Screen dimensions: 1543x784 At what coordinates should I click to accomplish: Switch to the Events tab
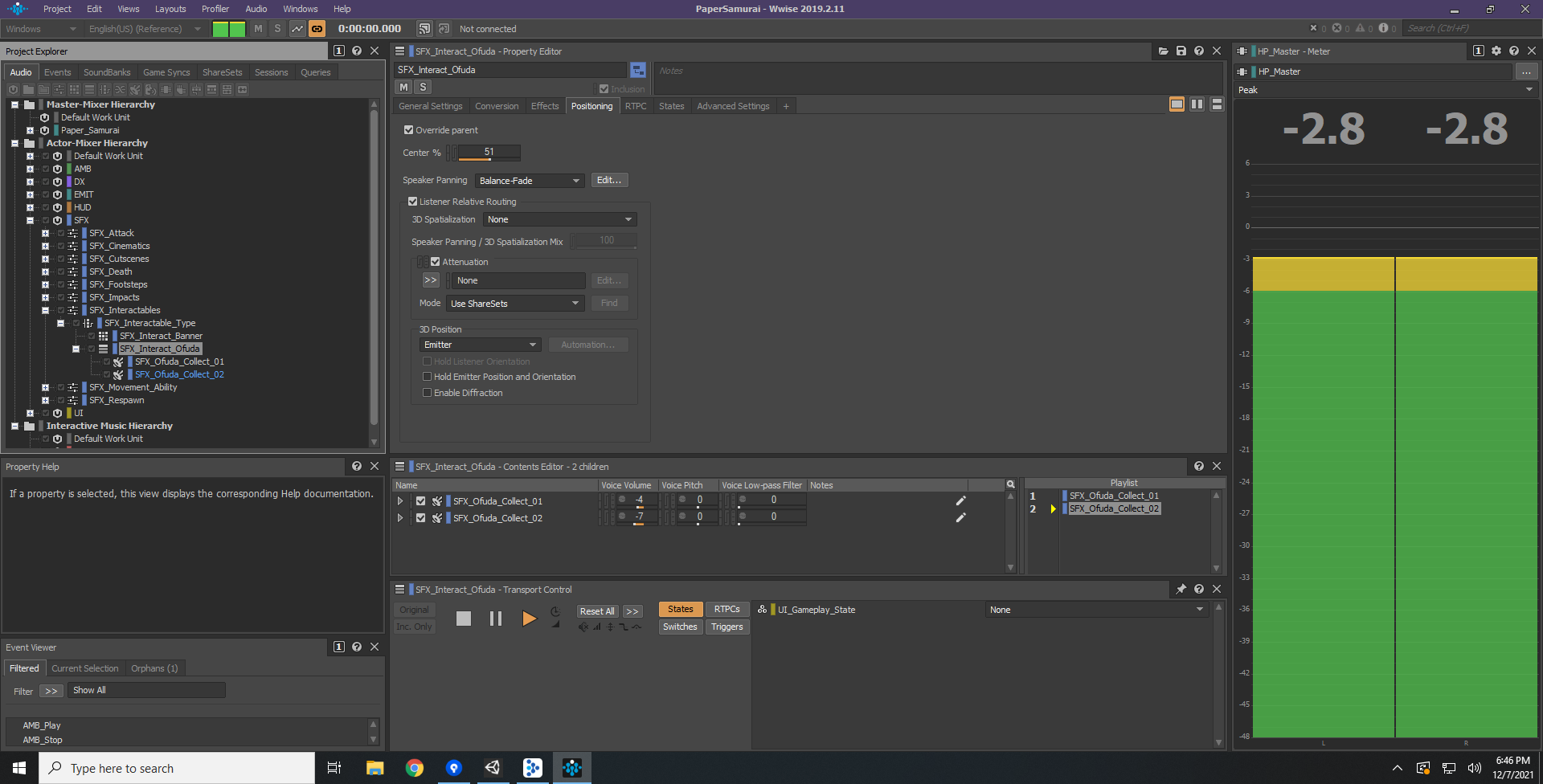[x=58, y=72]
